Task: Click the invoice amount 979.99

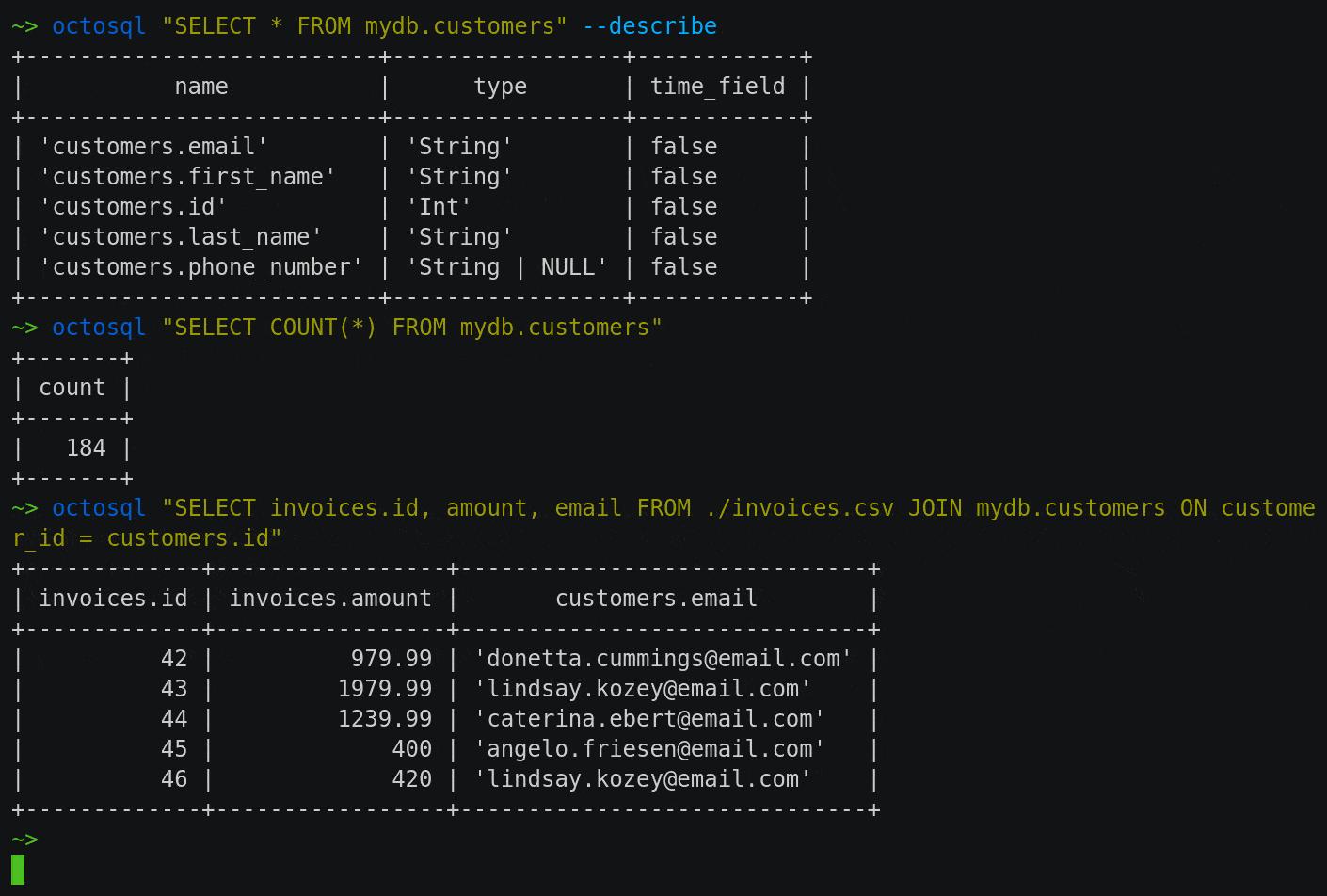Action: coord(392,659)
